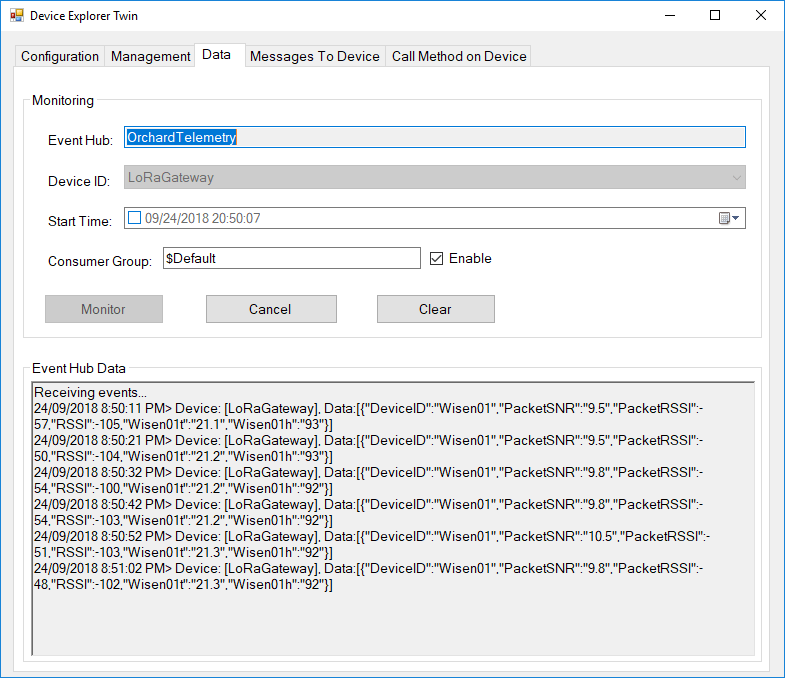
Task: Uncheck the Enable consumer group checkbox
Action: coord(436,258)
